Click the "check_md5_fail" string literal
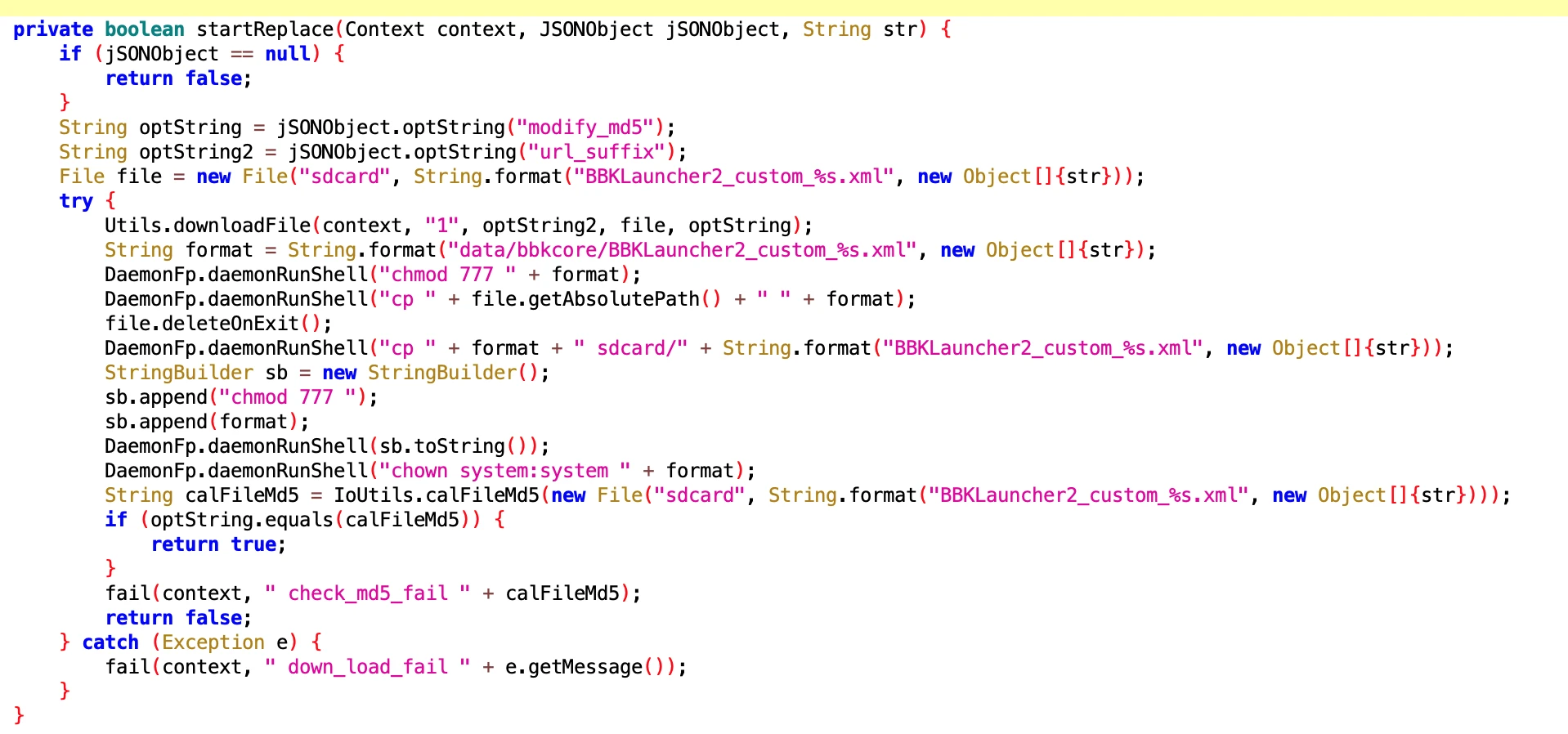 [368, 593]
